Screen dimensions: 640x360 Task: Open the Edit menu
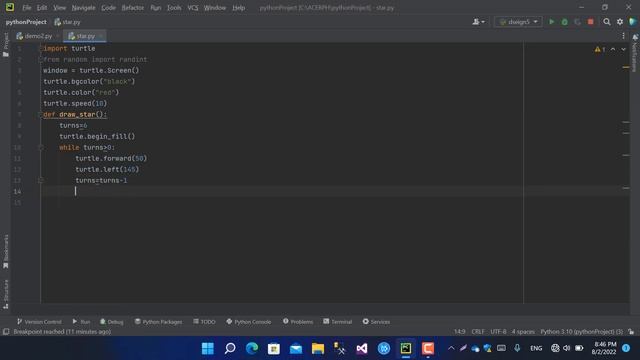pyautogui.click(x=42, y=8)
